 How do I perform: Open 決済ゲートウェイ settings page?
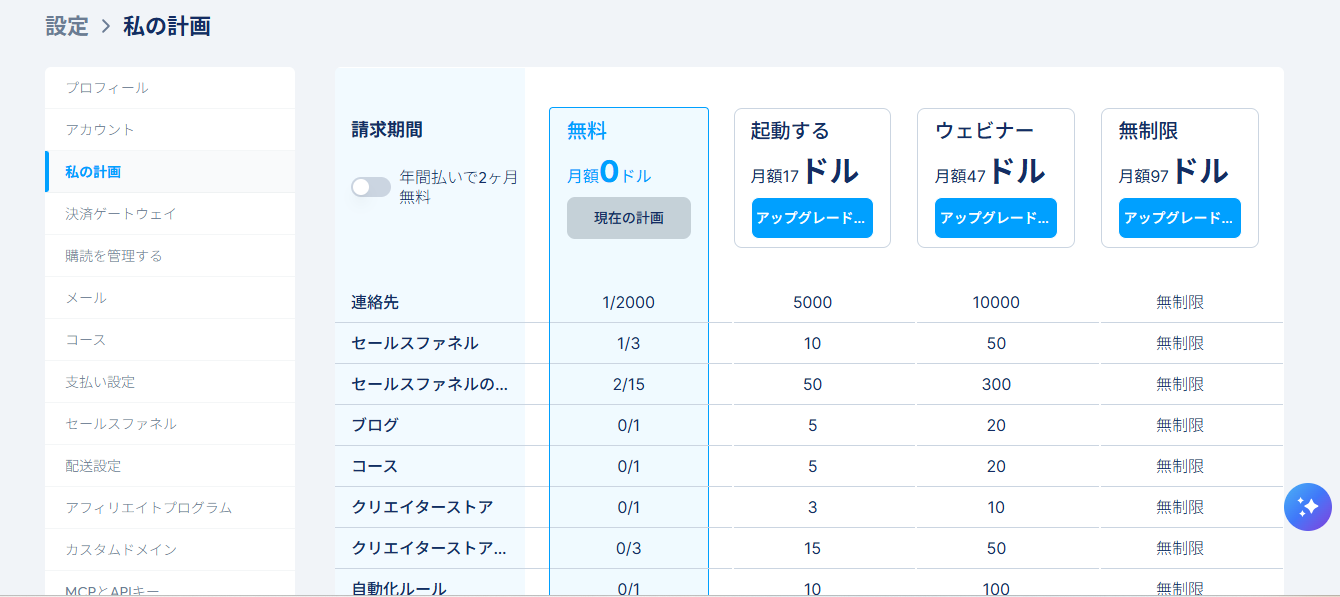pyautogui.click(x=170, y=214)
